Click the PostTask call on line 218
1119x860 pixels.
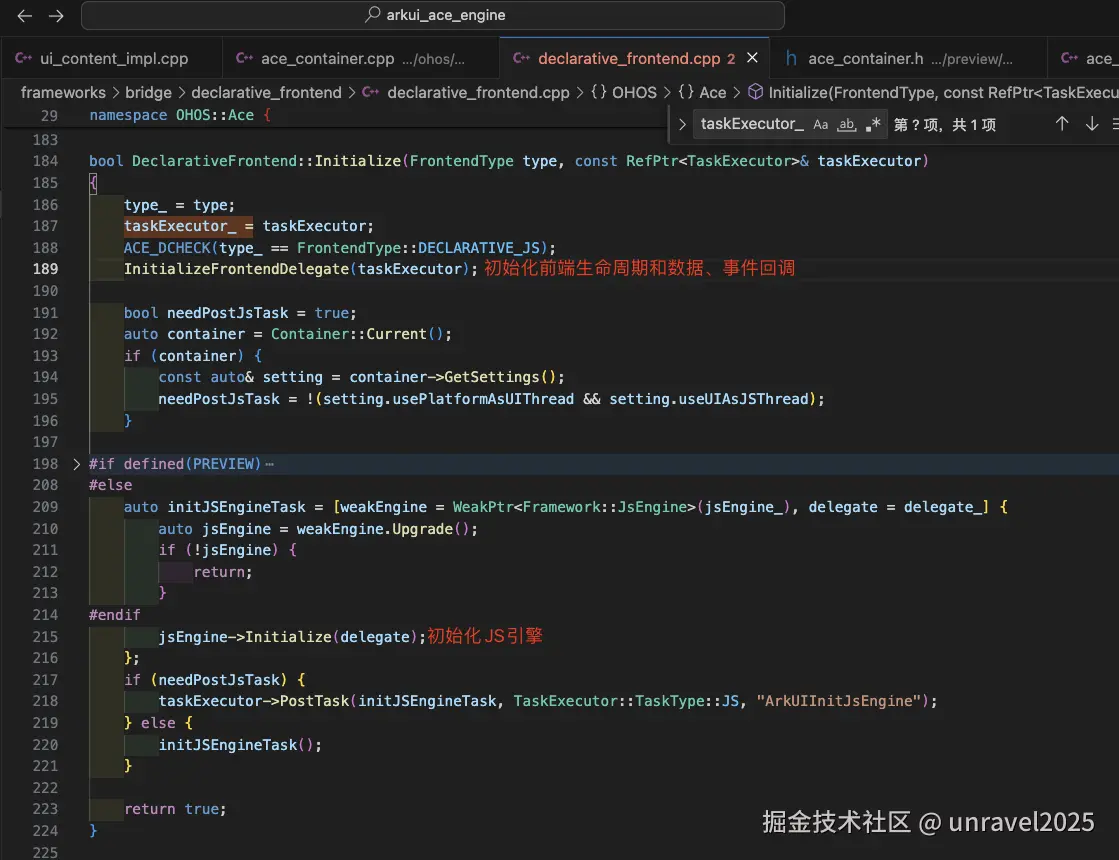[x=314, y=701]
